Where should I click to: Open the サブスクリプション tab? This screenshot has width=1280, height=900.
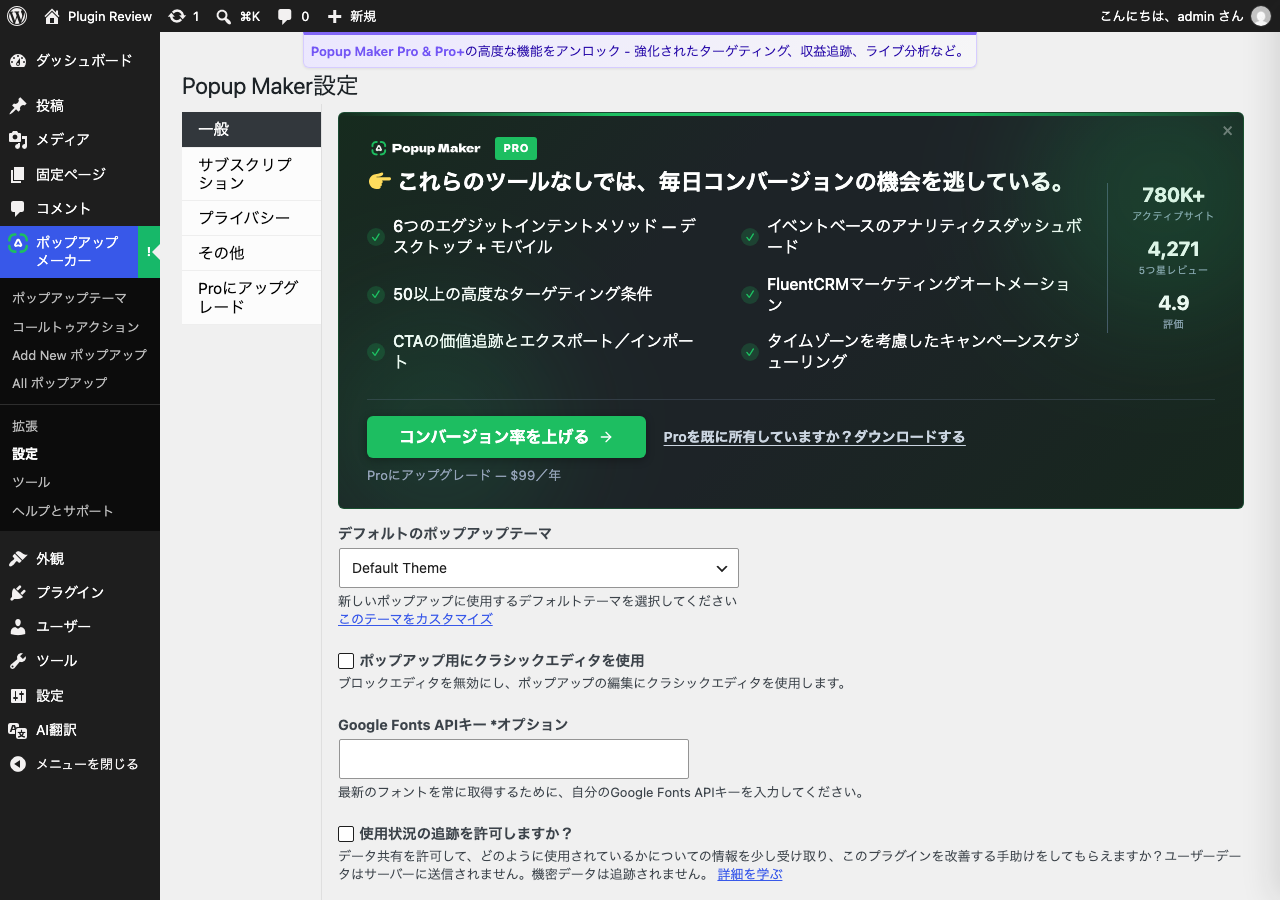point(251,174)
